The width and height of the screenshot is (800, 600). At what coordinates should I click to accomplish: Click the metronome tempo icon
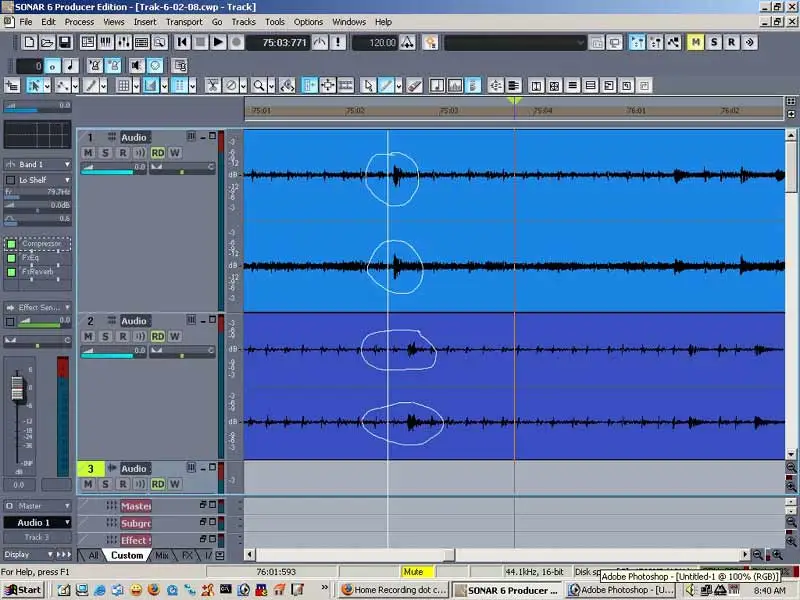pos(320,42)
